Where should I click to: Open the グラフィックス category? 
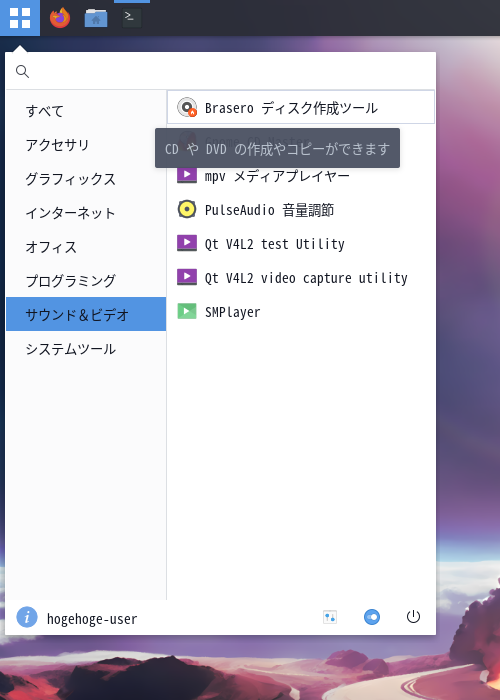point(86,179)
